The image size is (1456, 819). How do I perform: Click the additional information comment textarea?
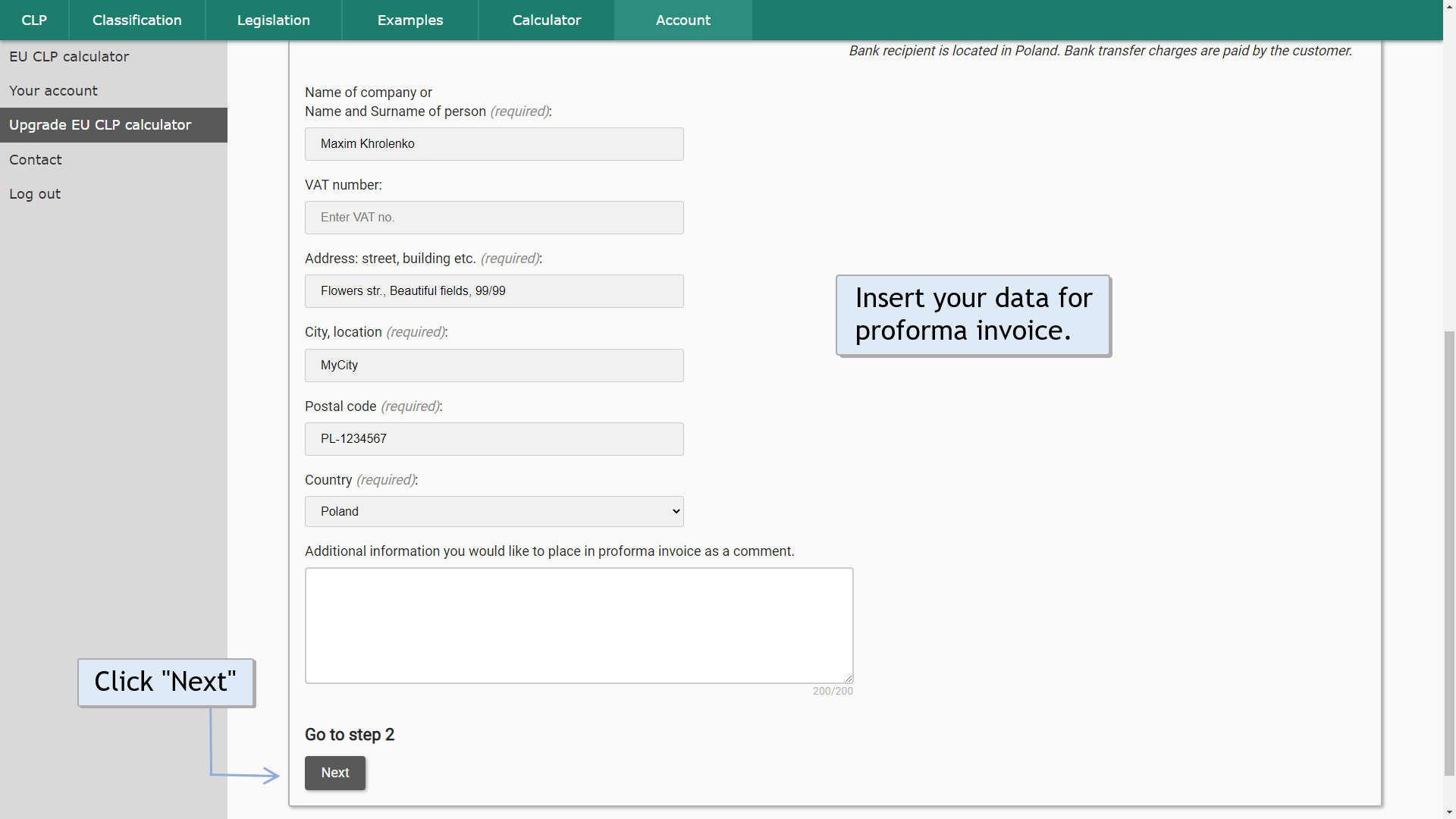click(x=579, y=626)
